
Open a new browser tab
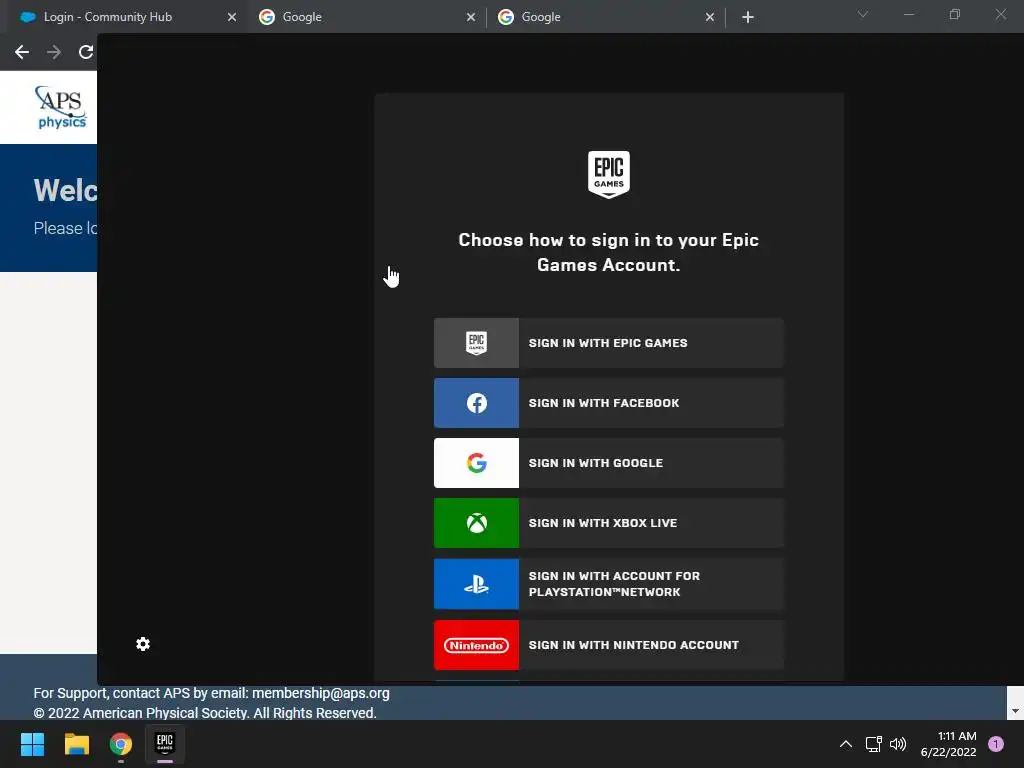click(748, 17)
